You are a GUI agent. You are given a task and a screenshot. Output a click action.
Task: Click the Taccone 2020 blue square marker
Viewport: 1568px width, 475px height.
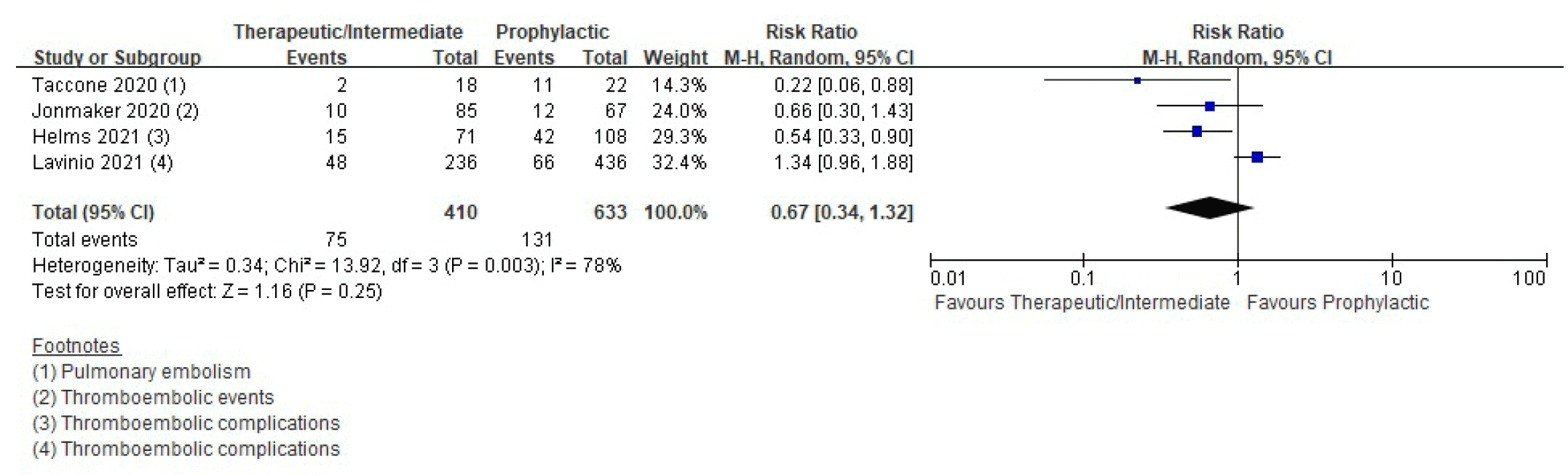(x=1137, y=81)
